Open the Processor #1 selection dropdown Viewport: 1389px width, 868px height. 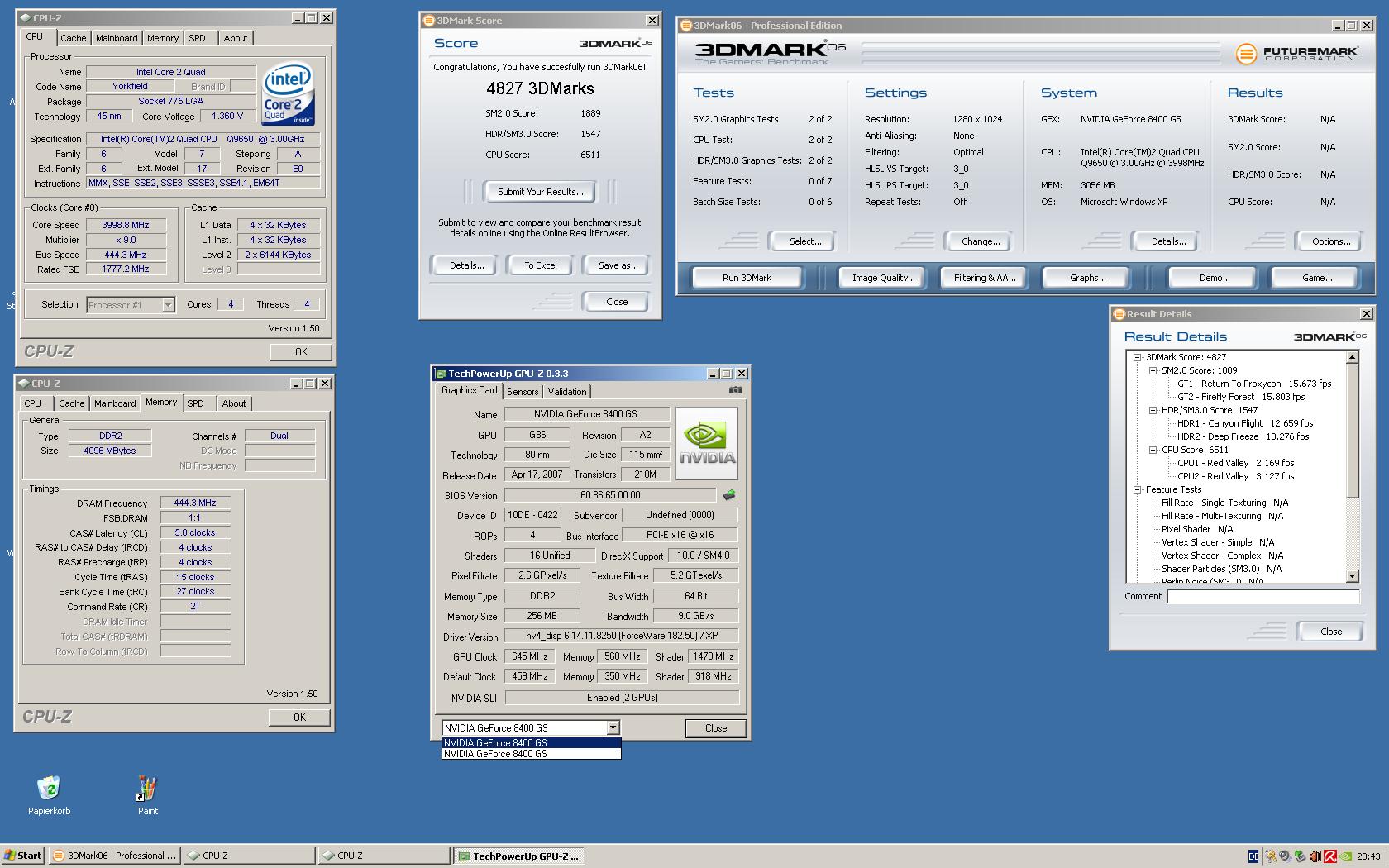[168, 305]
